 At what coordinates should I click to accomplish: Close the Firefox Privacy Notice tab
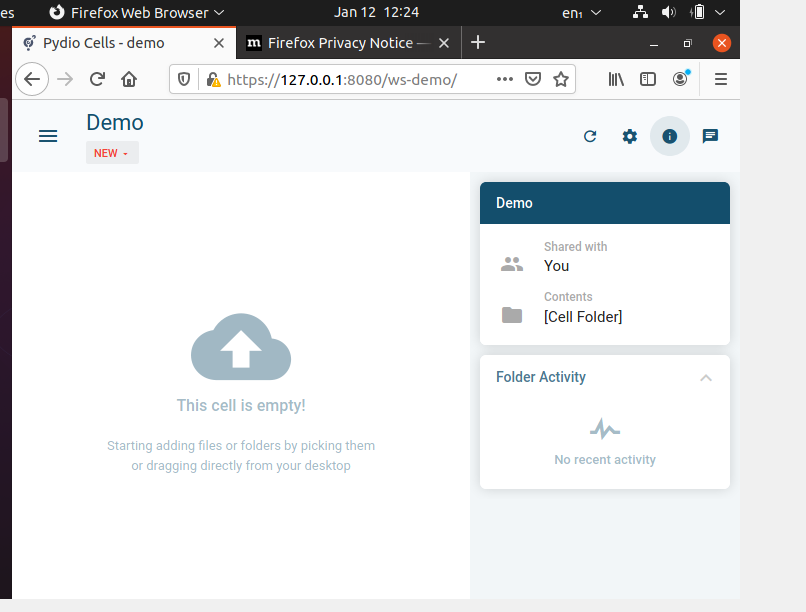tap(444, 43)
